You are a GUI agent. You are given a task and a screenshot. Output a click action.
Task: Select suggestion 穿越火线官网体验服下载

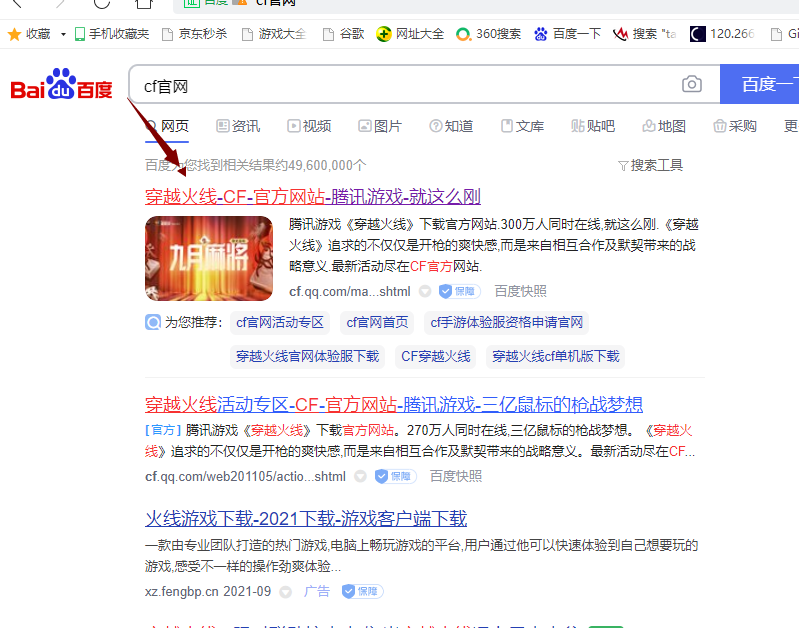coord(307,356)
